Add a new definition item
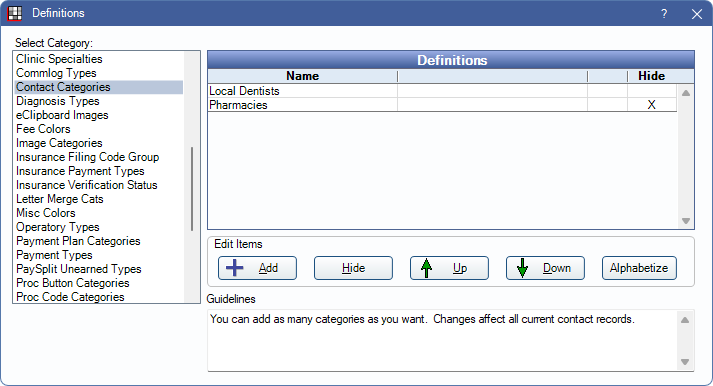The height and width of the screenshot is (386, 713). click(257, 268)
